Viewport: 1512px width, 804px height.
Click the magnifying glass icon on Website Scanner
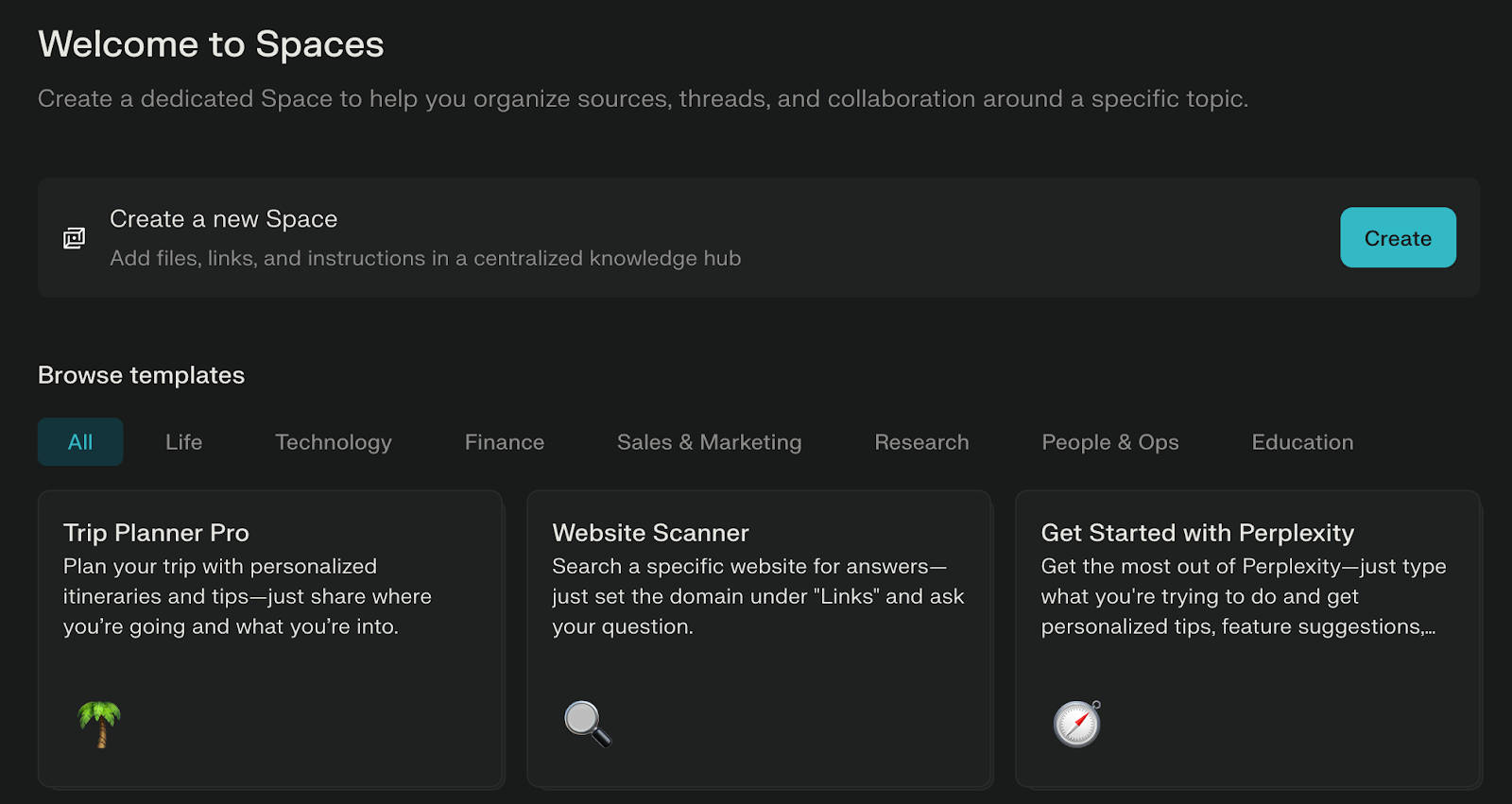click(588, 724)
